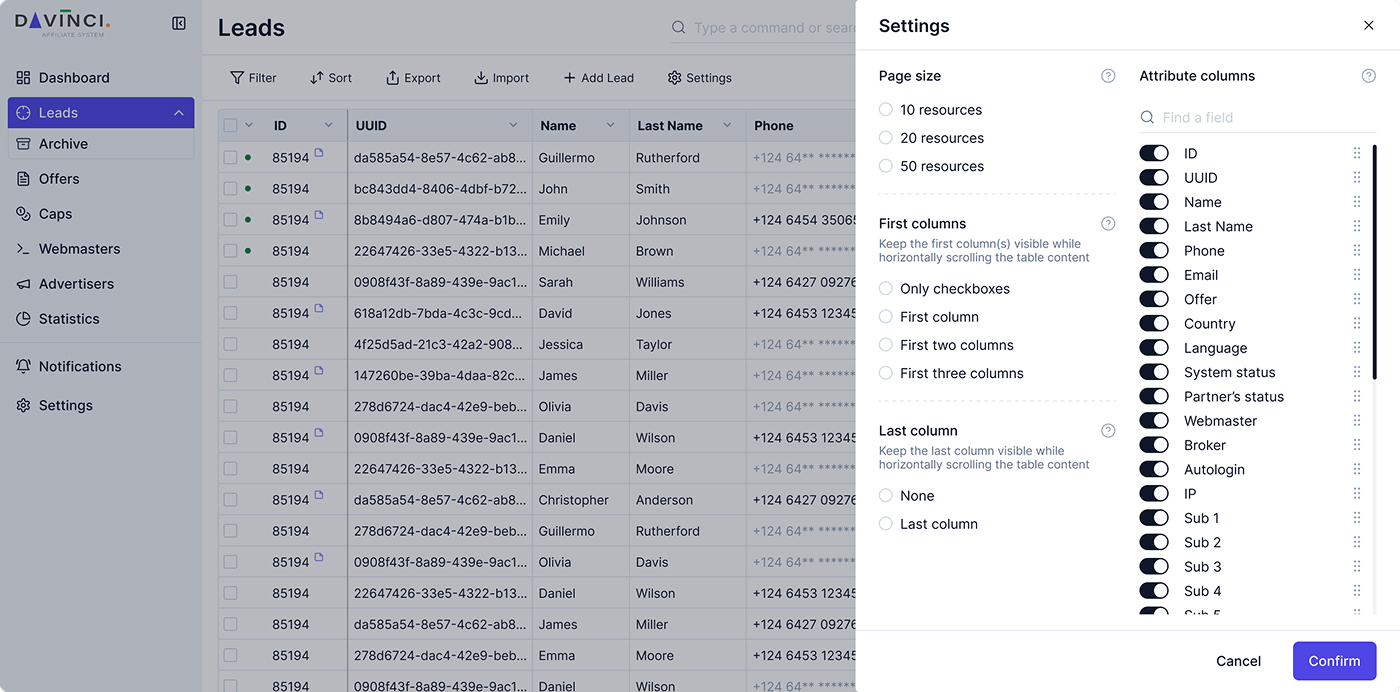1400x692 pixels.
Task: Select the 20 resources page size
Action: pyautogui.click(x=886, y=138)
